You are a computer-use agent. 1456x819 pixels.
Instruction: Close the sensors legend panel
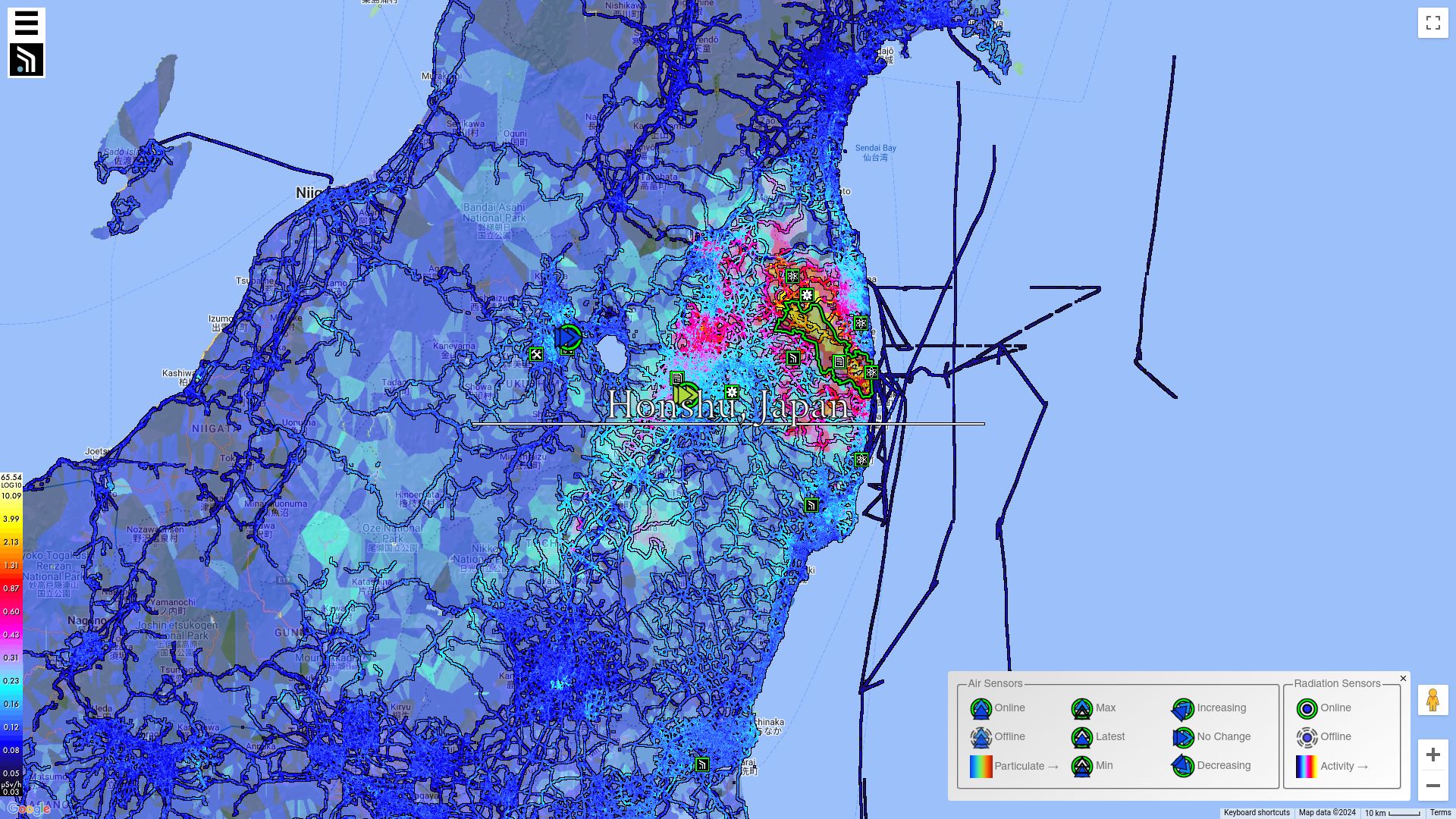[x=1403, y=679]
